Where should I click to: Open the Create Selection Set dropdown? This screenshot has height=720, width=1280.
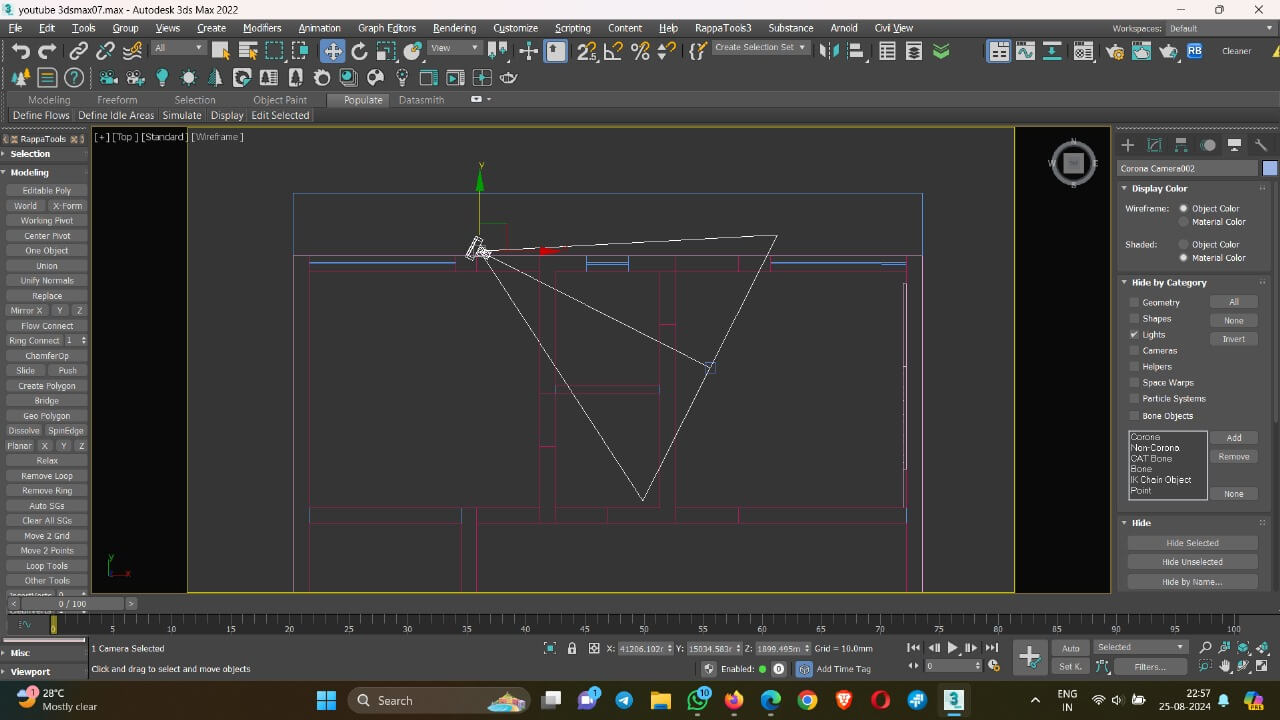pos(761,48)
